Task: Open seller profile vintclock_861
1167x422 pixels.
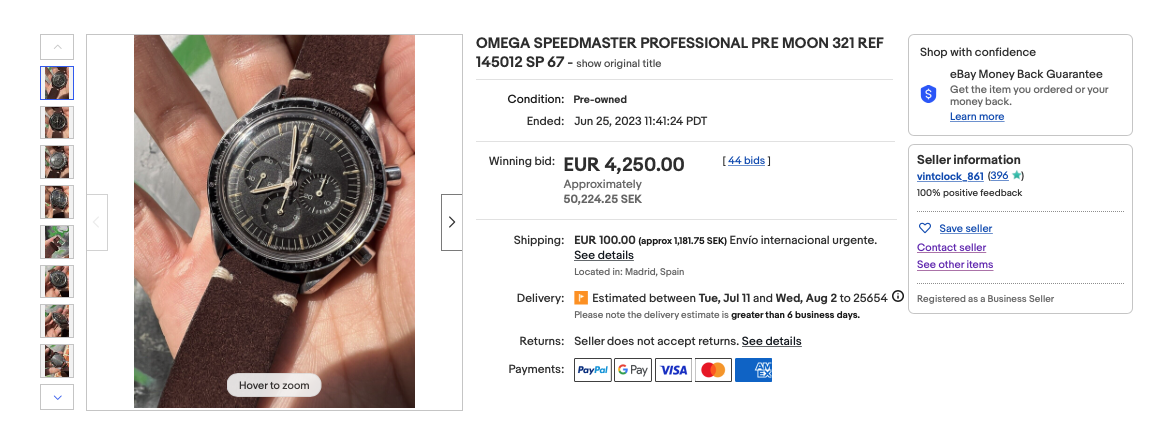Action: point(950,176)
